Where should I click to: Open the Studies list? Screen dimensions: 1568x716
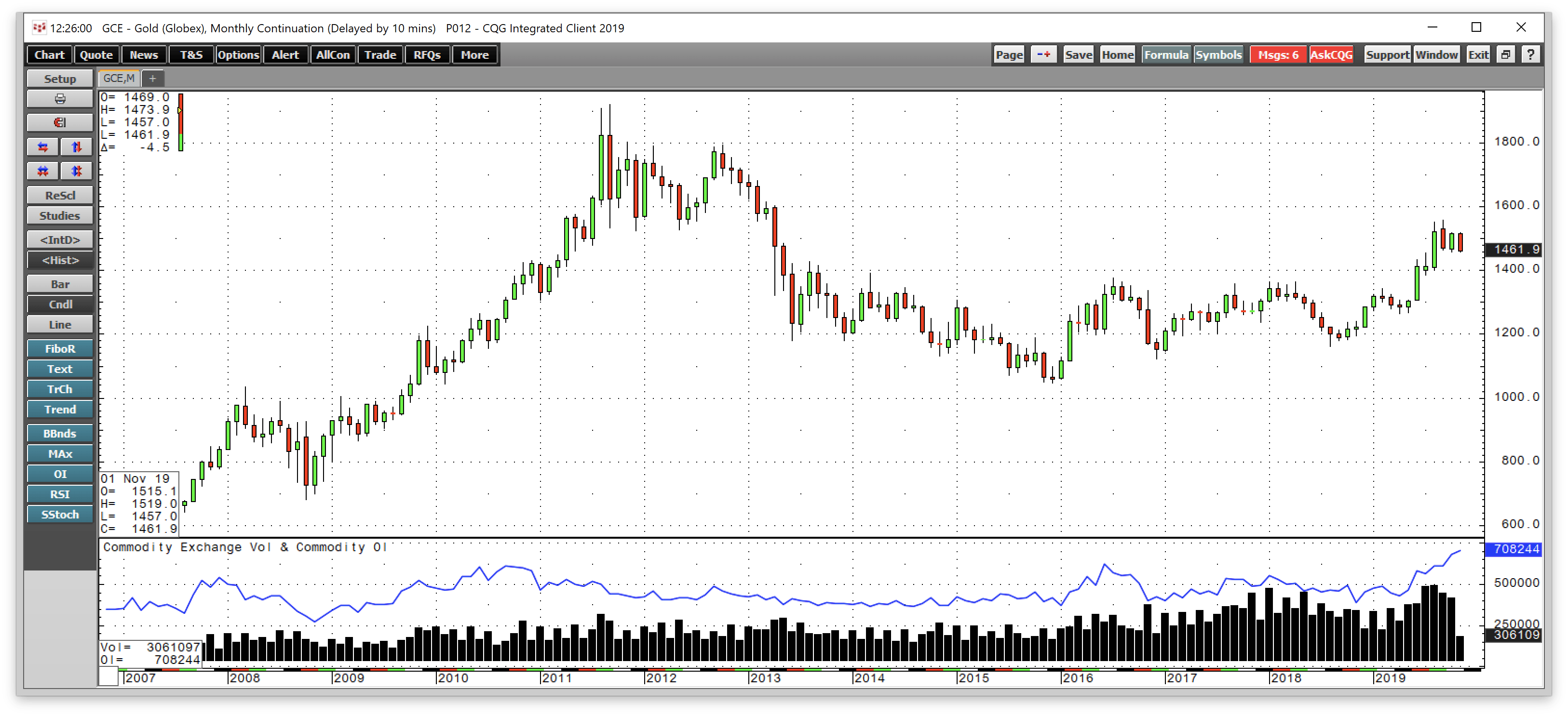[60, 215]
